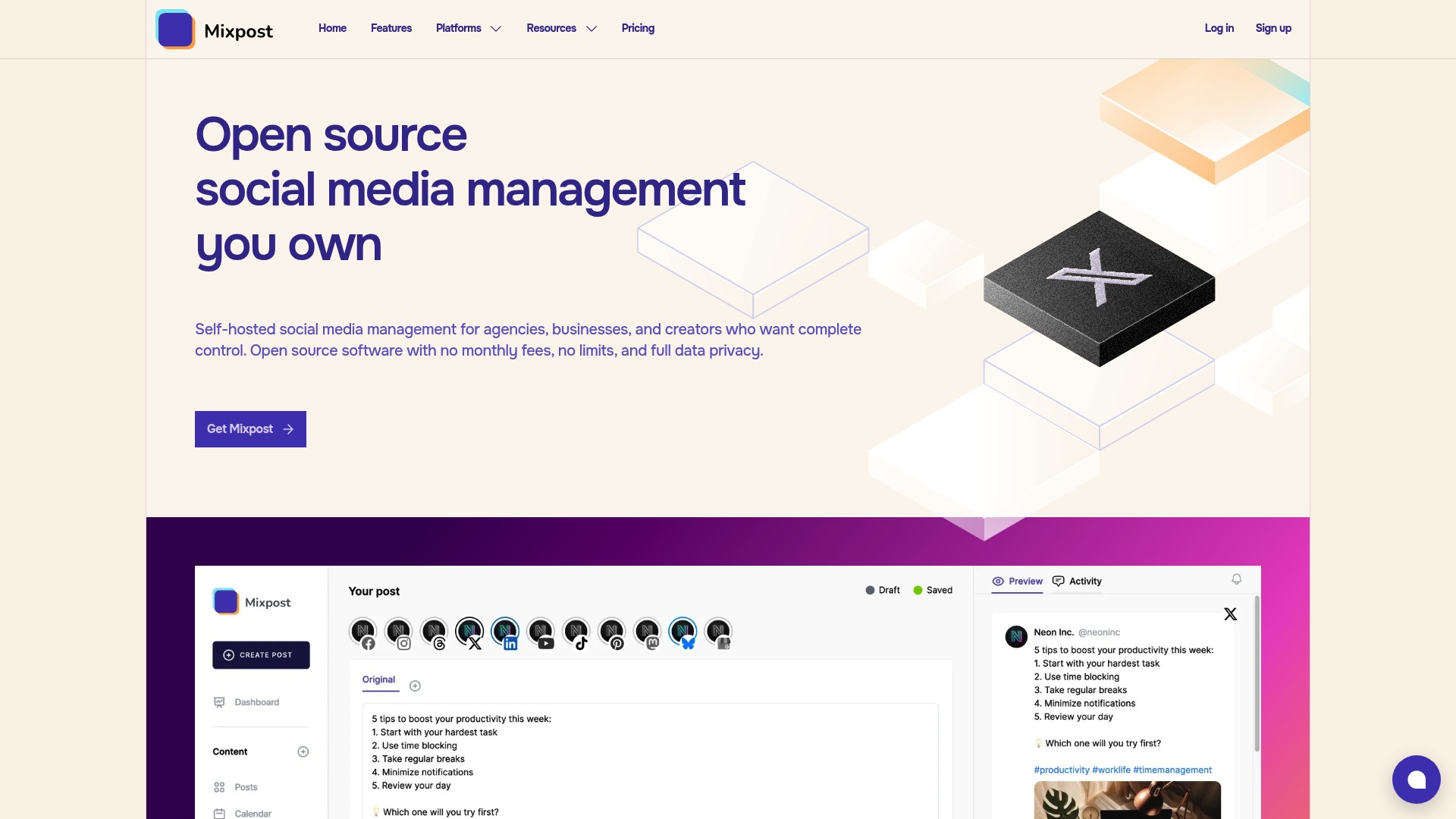The image size is (1456, 819).
Task: Click the Posts grid icon
Action: click(x=219, y=787)
